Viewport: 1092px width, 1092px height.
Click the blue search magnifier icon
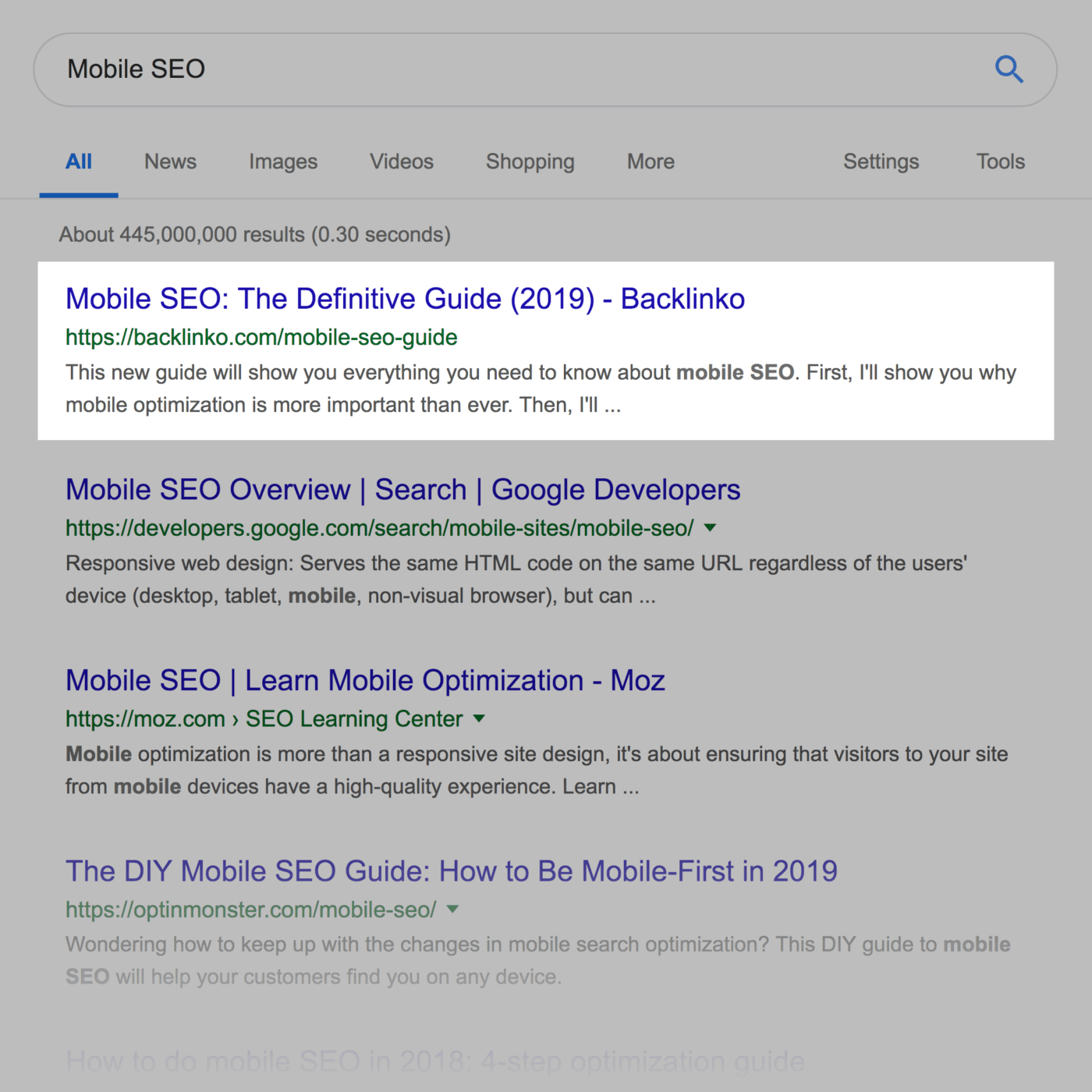[x=1009, y=69]
